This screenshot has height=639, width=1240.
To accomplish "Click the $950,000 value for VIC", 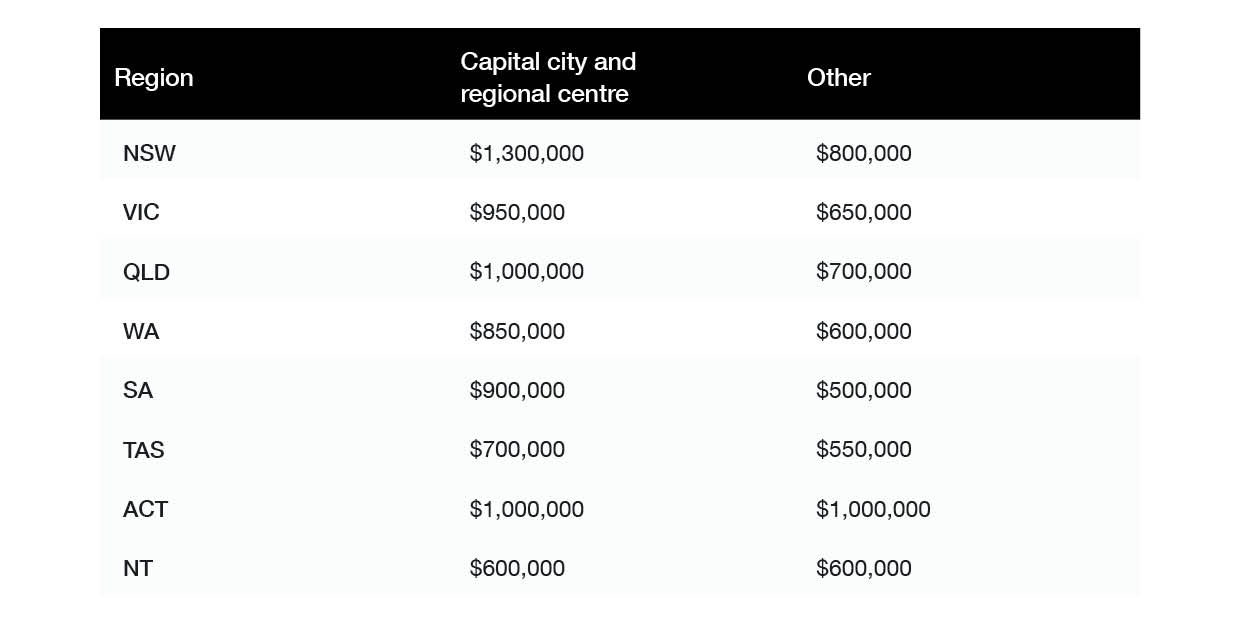I will (x=517, y=212).
